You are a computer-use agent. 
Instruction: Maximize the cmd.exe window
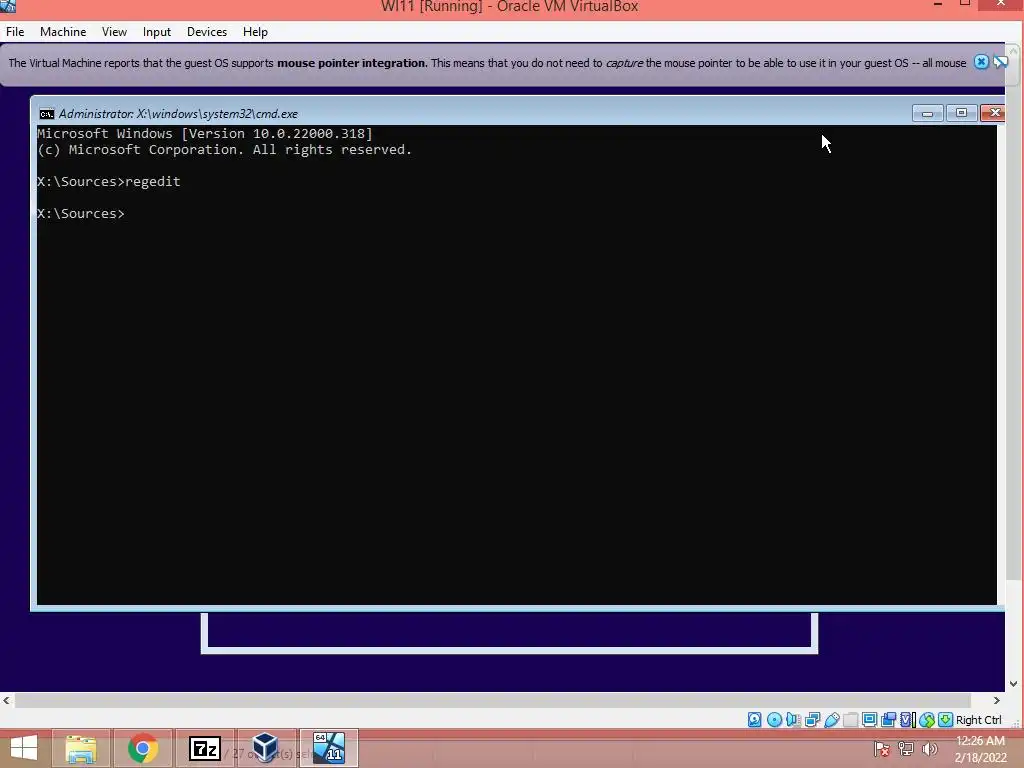coord(961,114)
